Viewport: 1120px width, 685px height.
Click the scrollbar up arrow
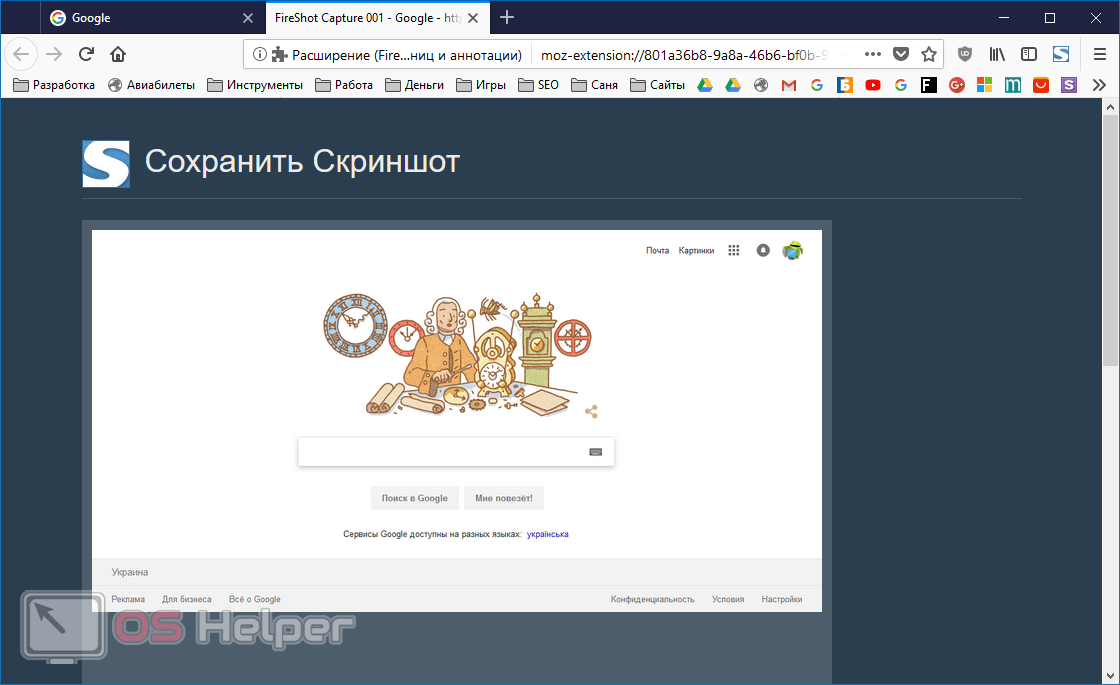(x=1110, y=107)
